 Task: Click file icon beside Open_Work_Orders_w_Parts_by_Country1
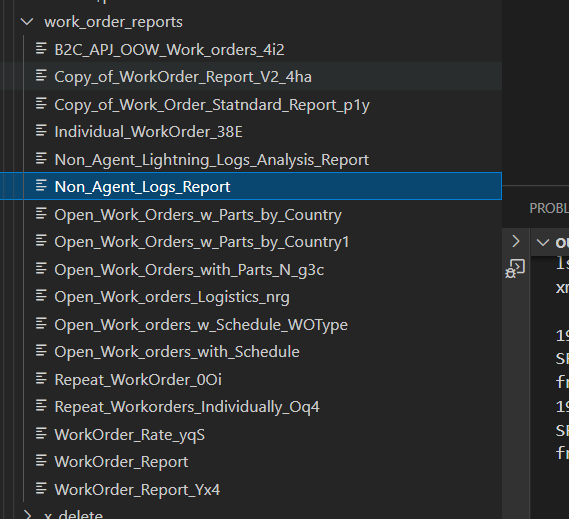click(x=41, y=241)
